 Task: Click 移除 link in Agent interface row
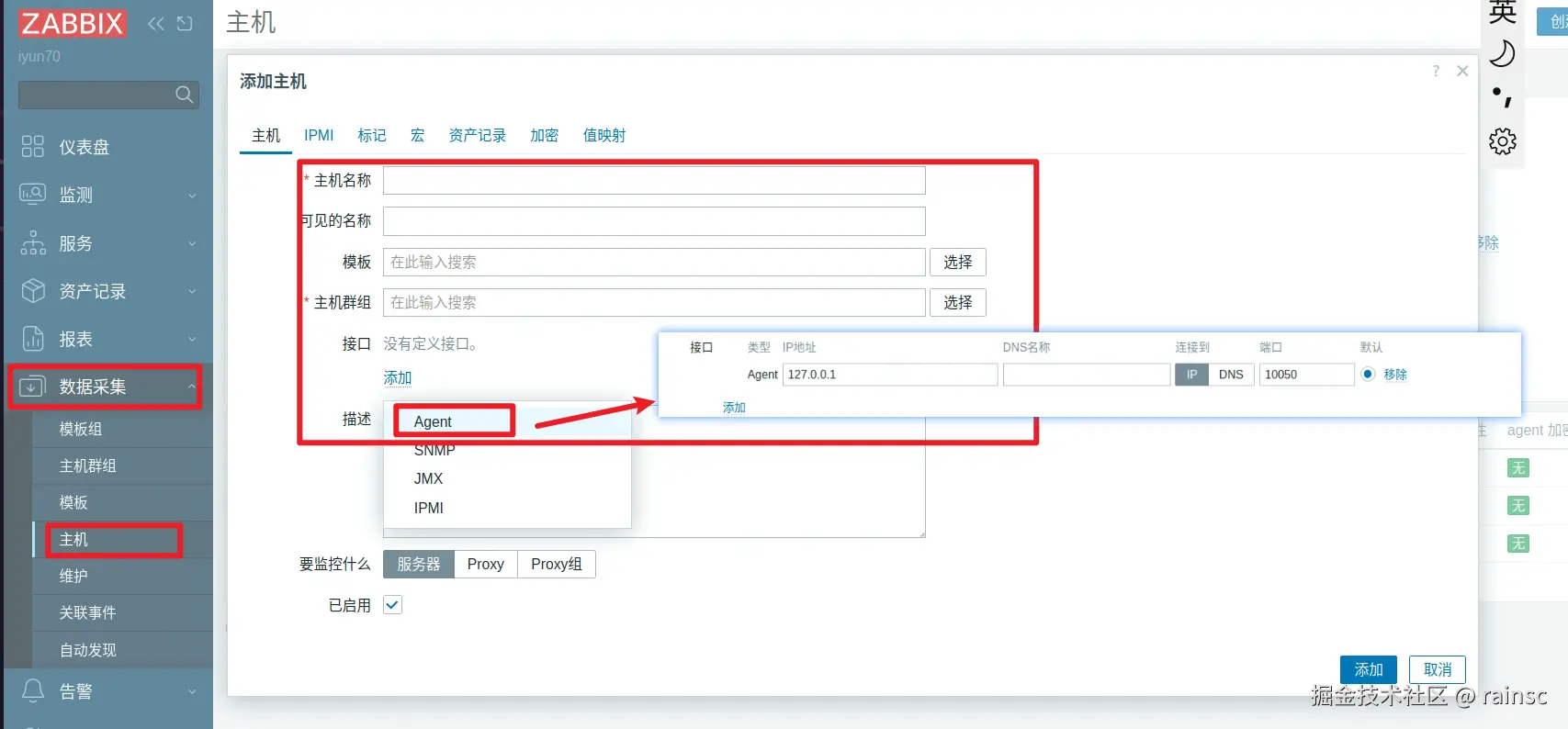[x=1395, y=375]
